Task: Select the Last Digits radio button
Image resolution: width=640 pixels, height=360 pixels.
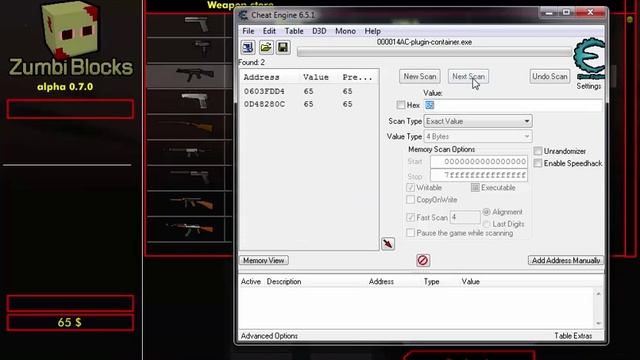Action: [487, 224]
